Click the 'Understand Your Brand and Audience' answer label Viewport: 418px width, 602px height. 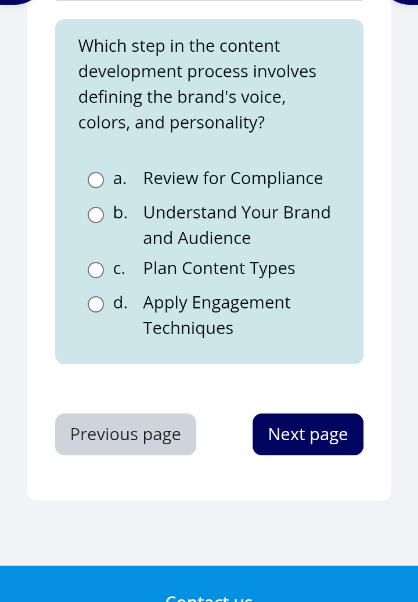tap(236, 225)
